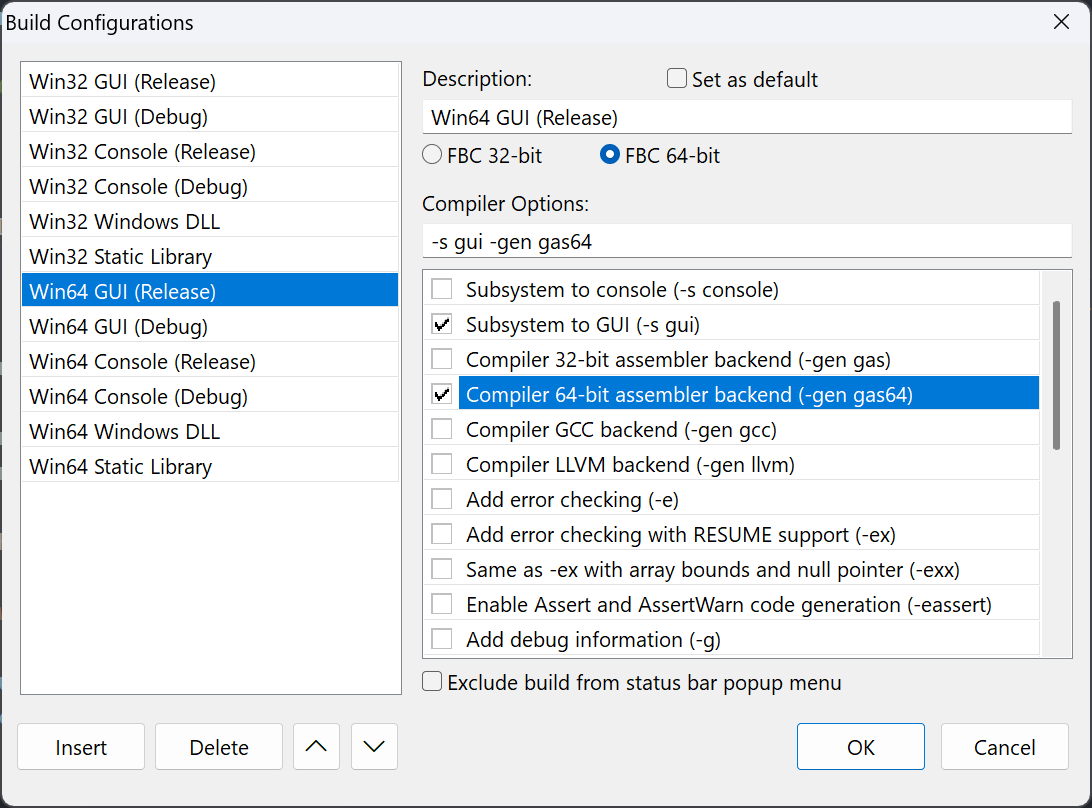Click the Delete button
The image size is (1092, 808).
[219, 747]
